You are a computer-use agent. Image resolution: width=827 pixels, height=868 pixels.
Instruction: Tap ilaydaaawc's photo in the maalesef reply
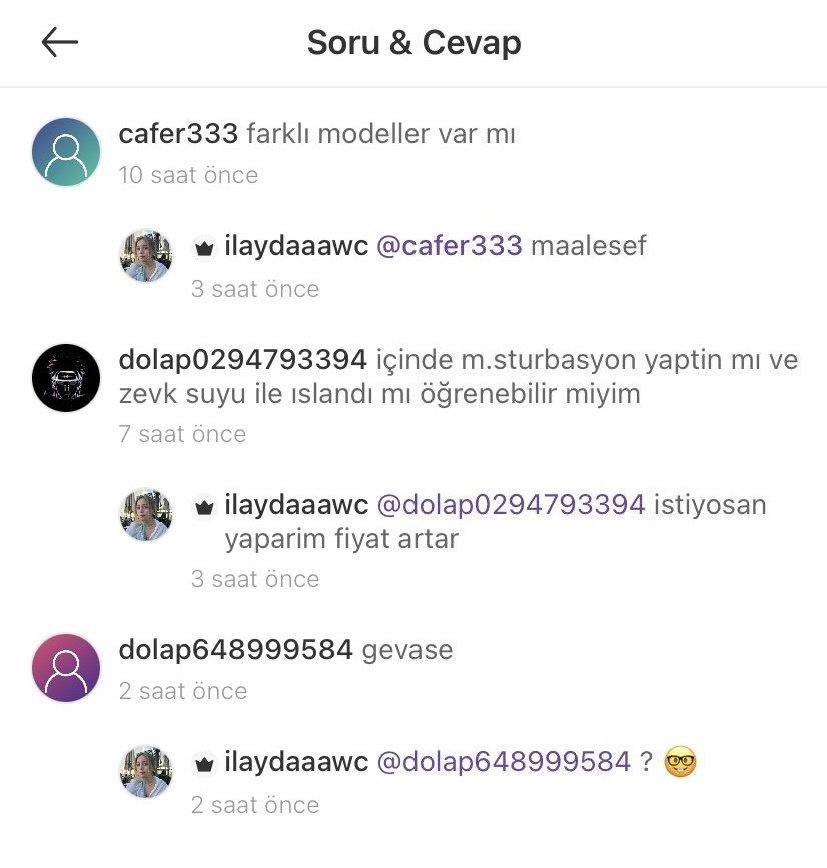pos(146,256)
